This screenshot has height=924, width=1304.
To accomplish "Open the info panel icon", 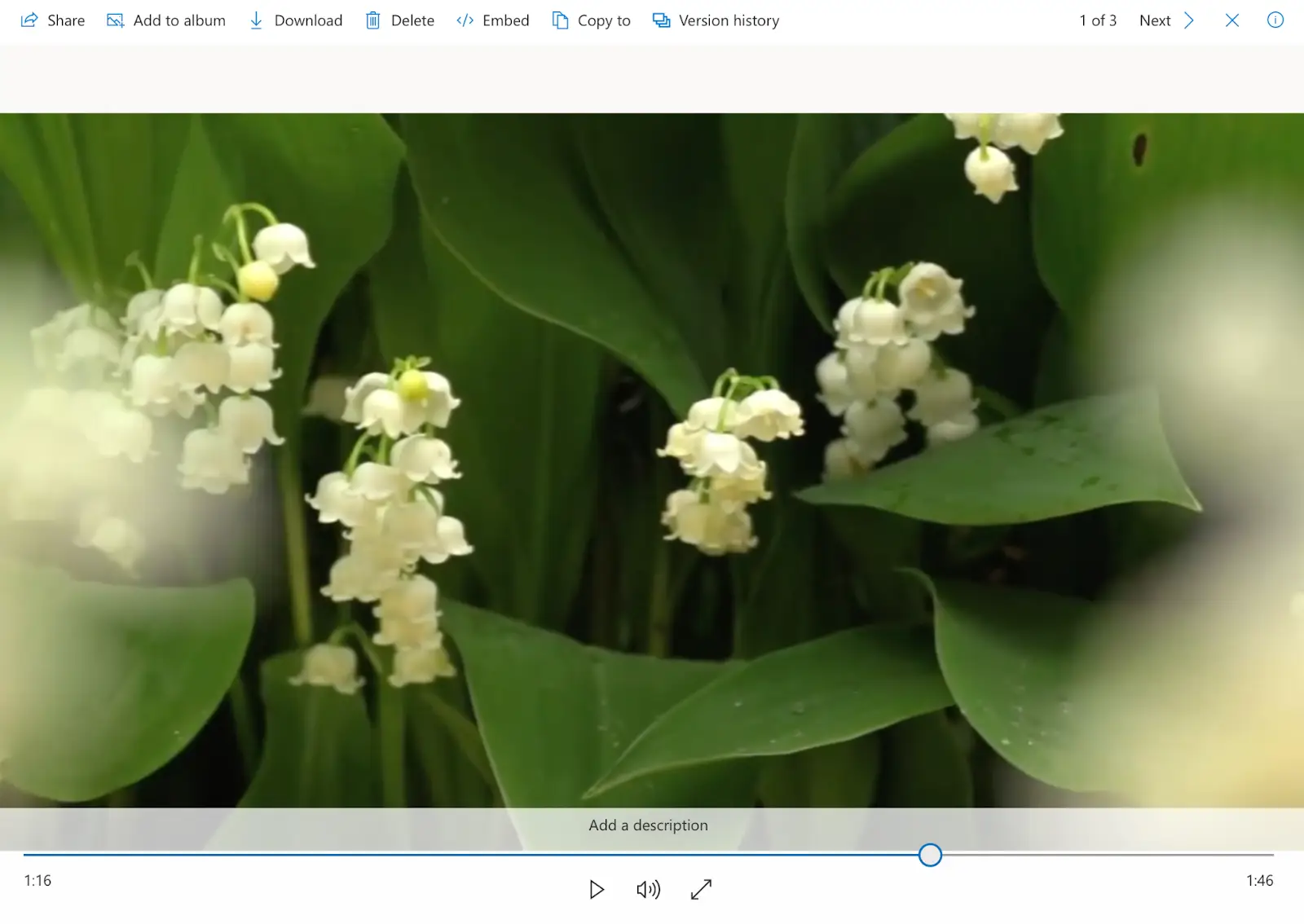I will tap(1275, 20).
